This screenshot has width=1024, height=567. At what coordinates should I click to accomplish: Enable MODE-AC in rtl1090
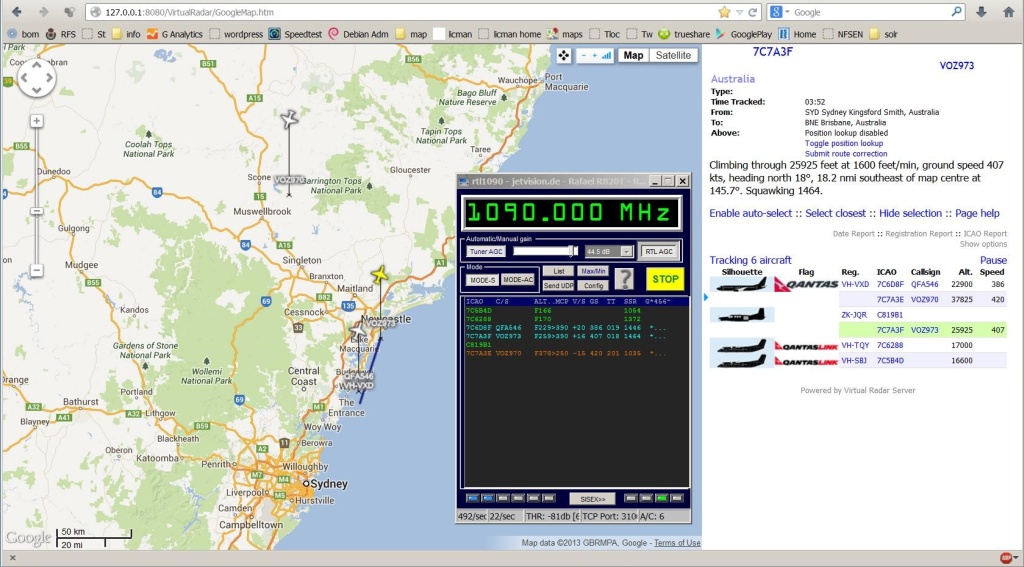518,280
